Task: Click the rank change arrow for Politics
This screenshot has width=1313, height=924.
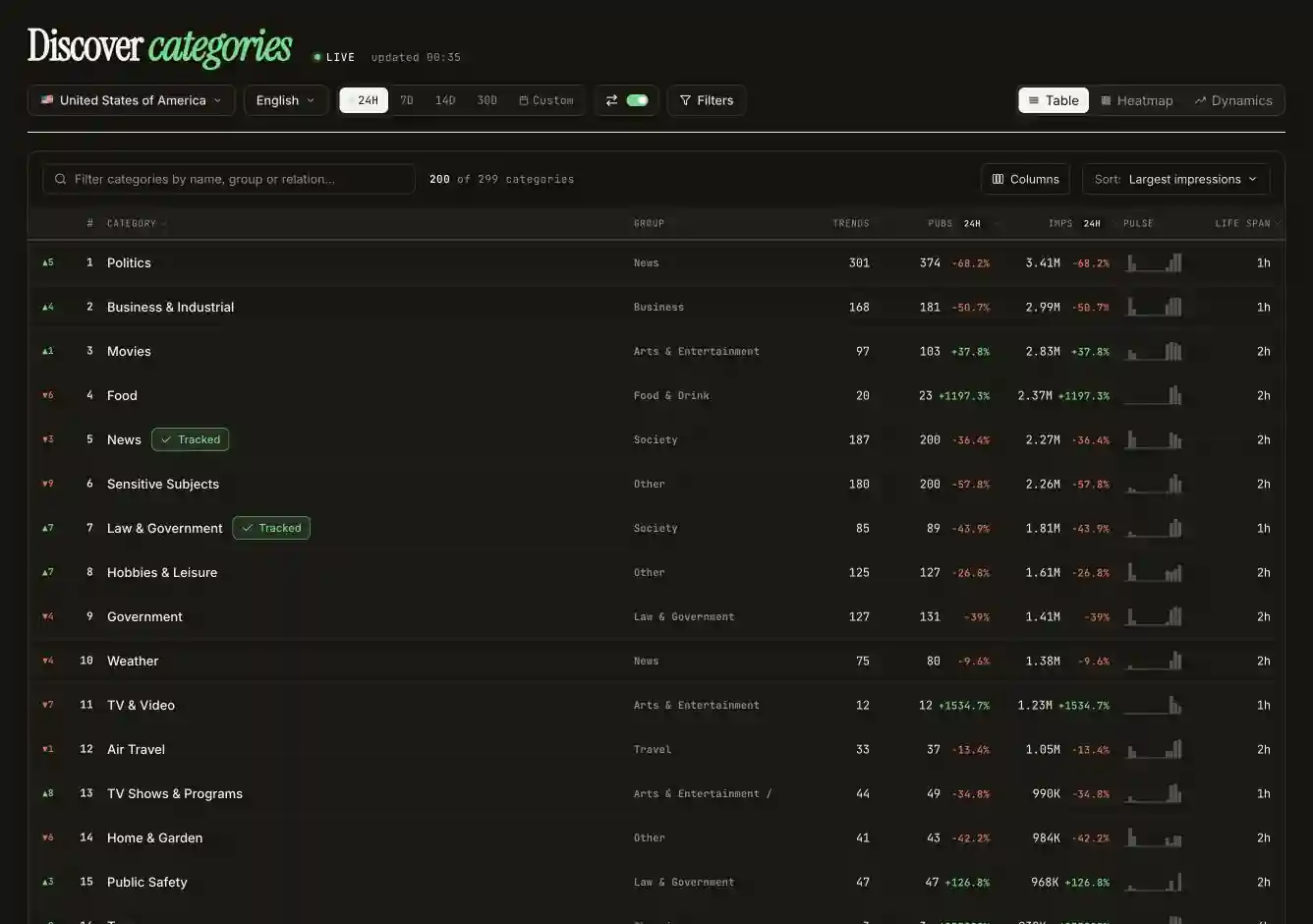Action: point(48,262)
